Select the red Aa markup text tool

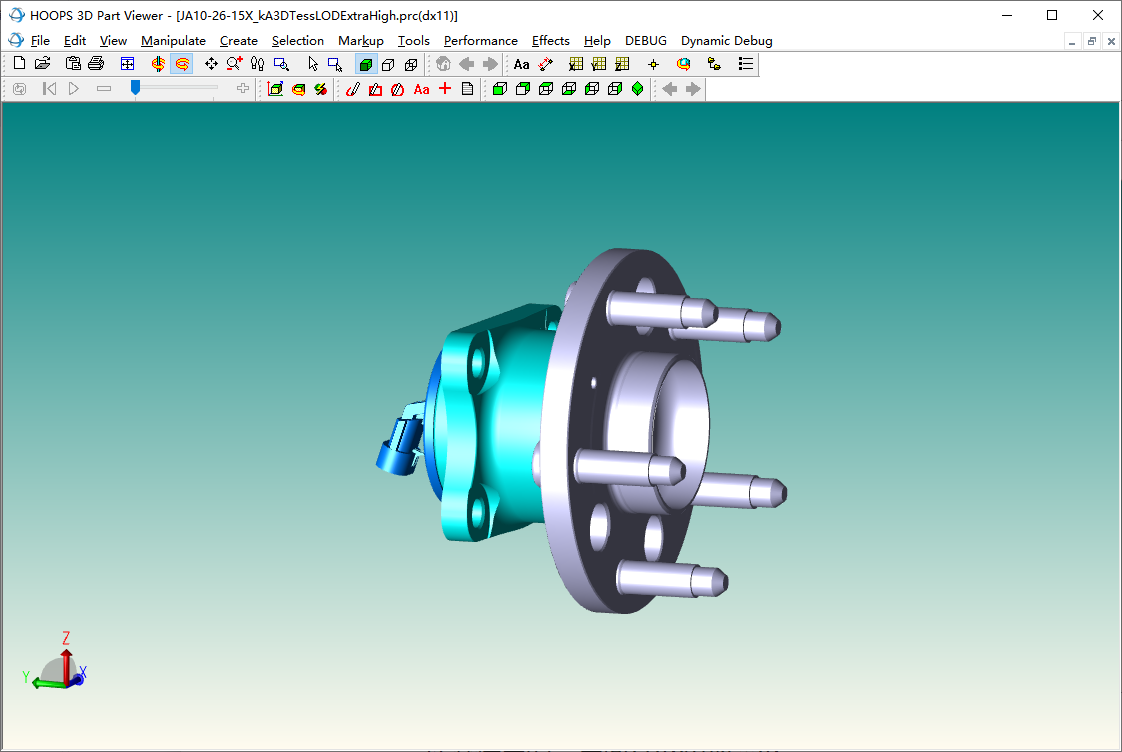click(421, 89)
